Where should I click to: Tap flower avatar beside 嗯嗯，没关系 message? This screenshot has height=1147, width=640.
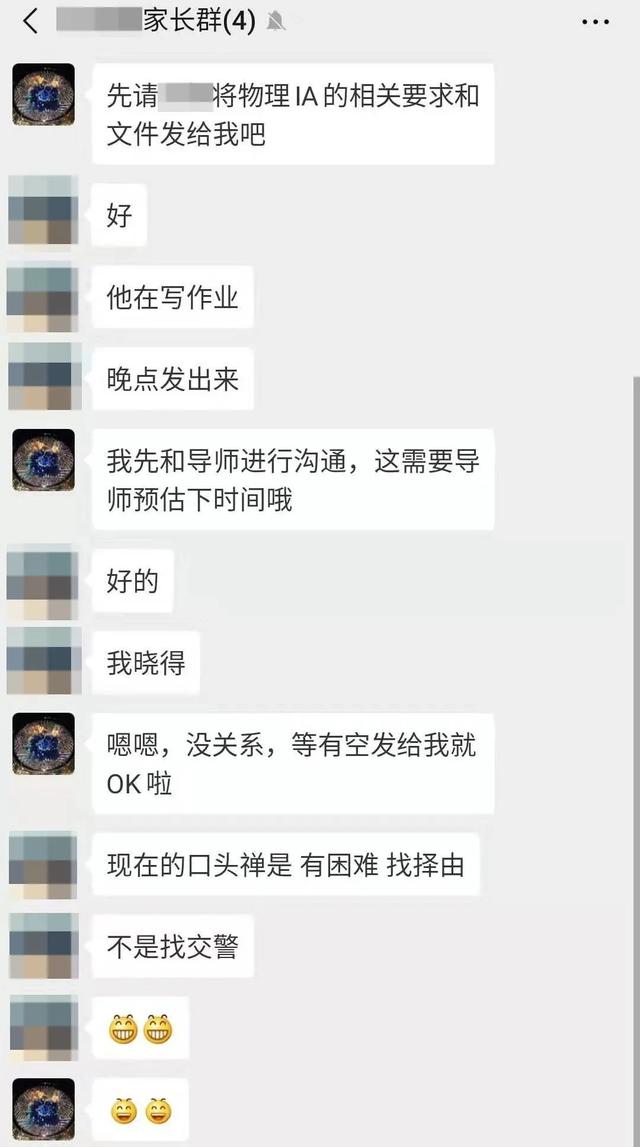point(43,743)
